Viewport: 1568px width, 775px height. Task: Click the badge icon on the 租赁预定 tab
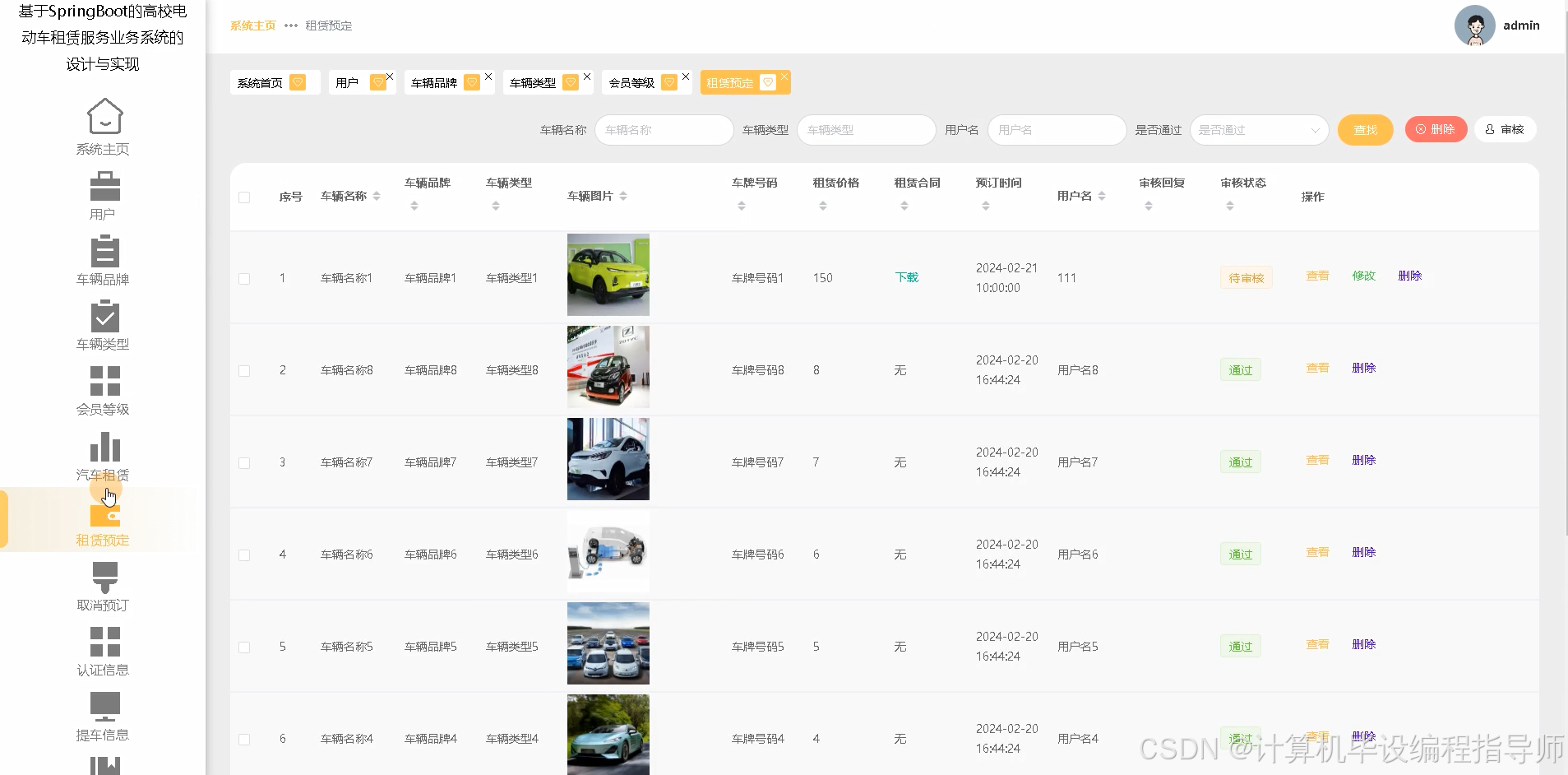tap(768, 82)
